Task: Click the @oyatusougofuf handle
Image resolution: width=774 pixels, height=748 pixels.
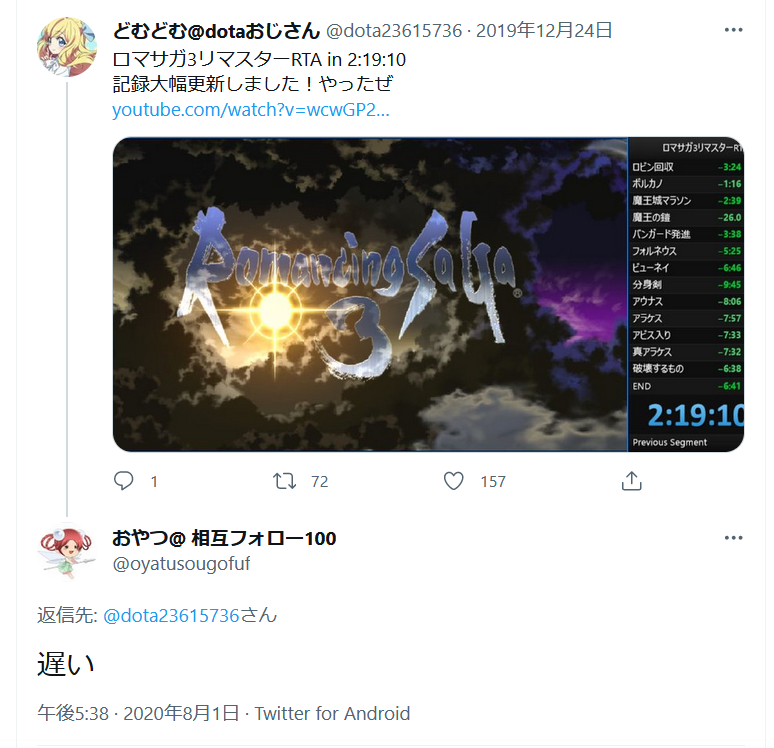Action: pos(181,563)
